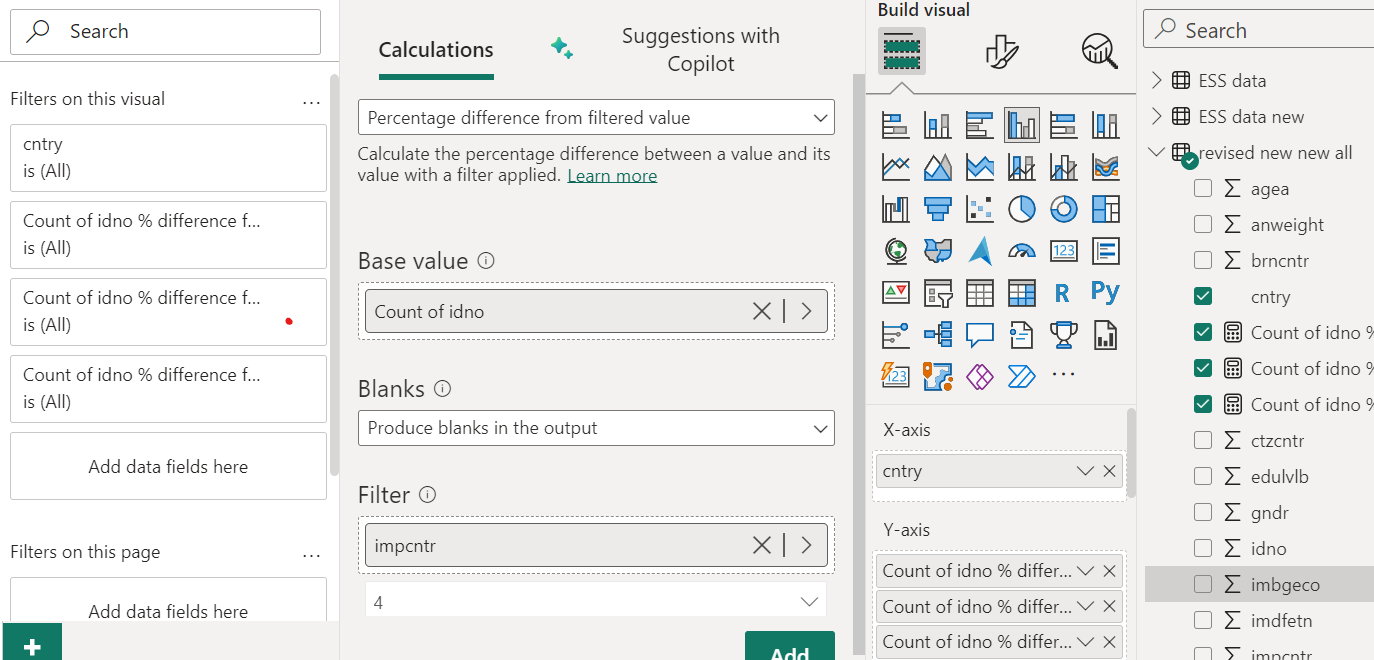This screenshot has width=1374, height=660.
Task: Open the Power Automate visual
Action: tap(1021, 377)
